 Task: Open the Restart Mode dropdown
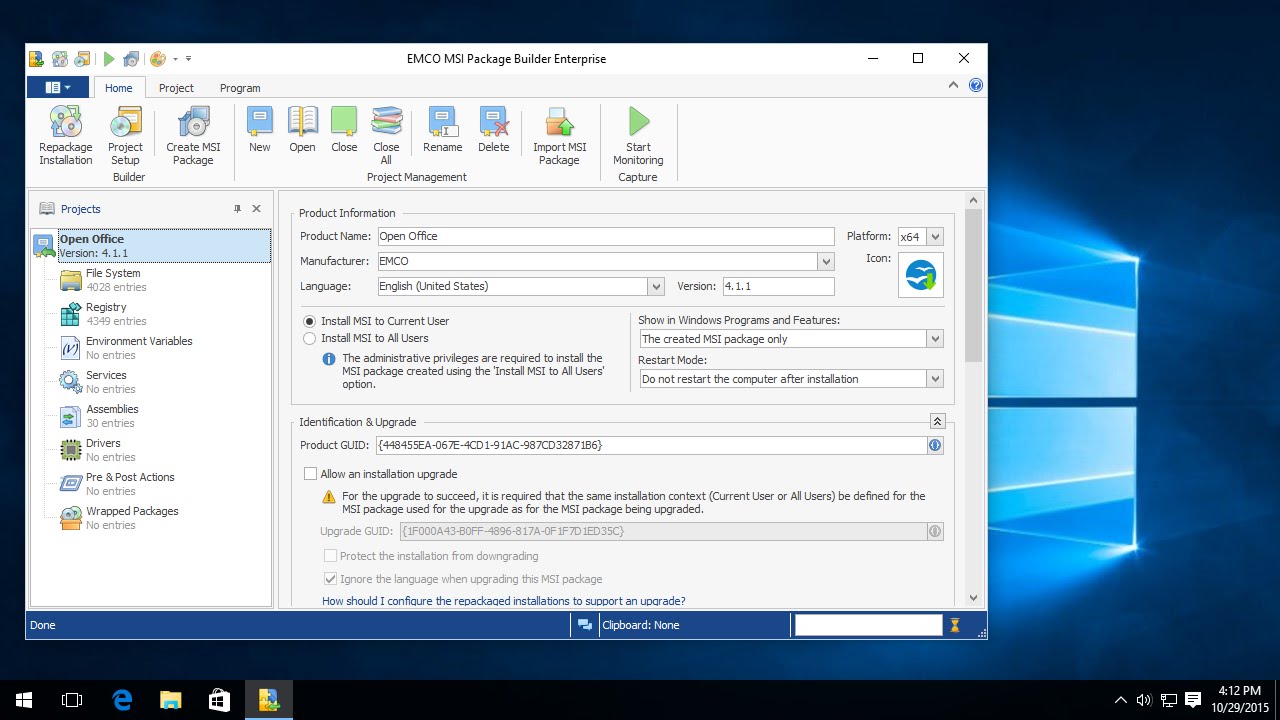[x=935, y=379]
